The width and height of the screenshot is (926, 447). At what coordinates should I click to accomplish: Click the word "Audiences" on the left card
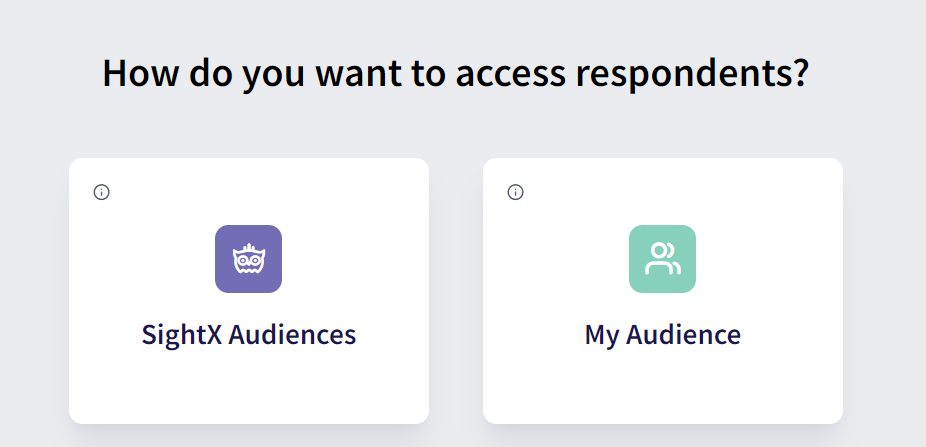(292, 335)
